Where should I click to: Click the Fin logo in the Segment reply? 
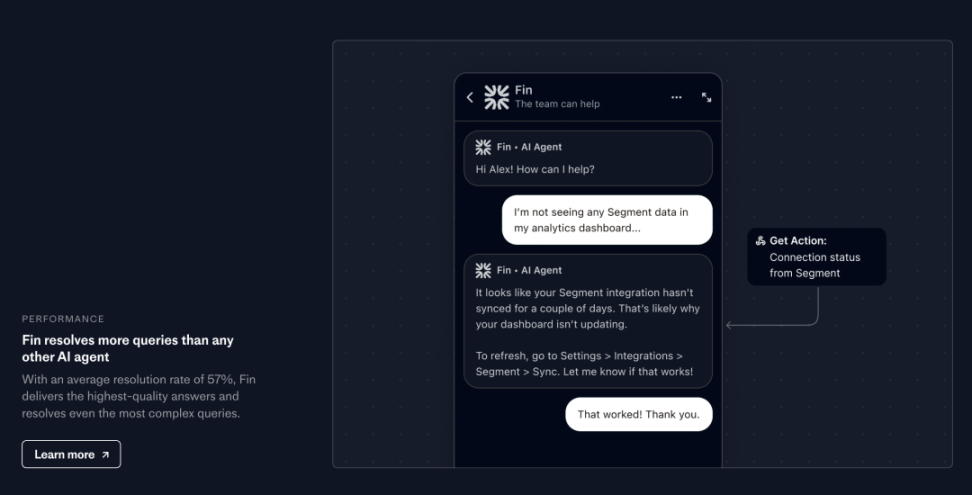(483, 270)
